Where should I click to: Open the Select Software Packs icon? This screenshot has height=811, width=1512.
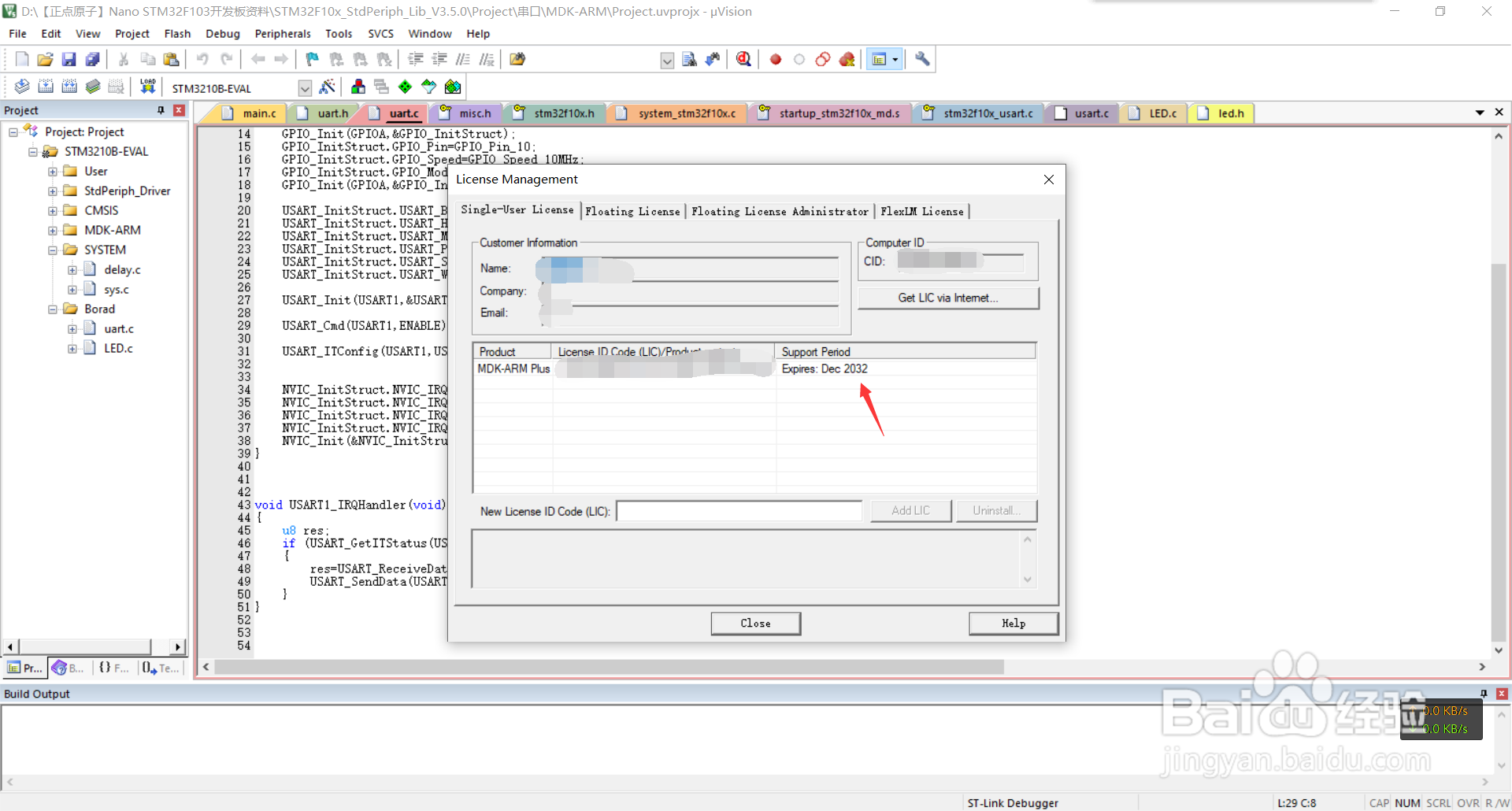pyautogui.click(x=428, y=87)
